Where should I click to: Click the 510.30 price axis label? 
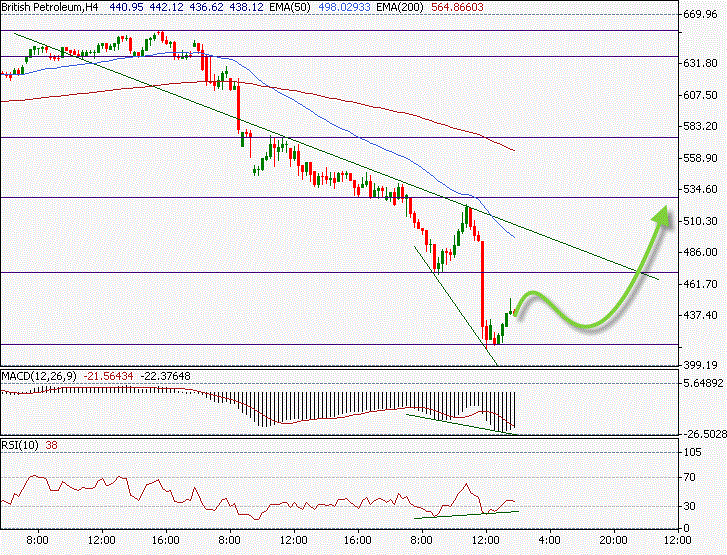click(700, 221)
